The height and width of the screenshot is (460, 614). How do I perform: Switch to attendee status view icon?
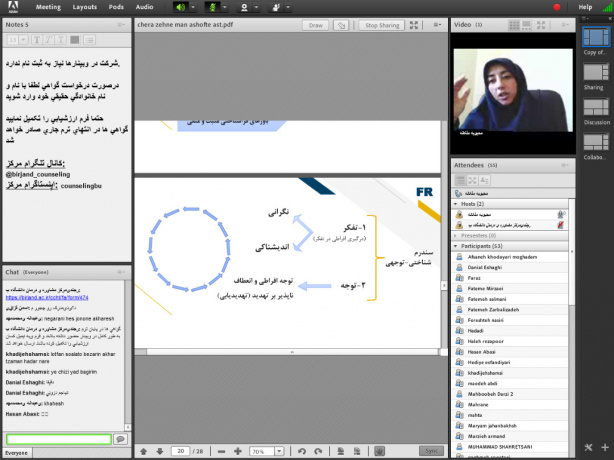[x=484, y=180]
